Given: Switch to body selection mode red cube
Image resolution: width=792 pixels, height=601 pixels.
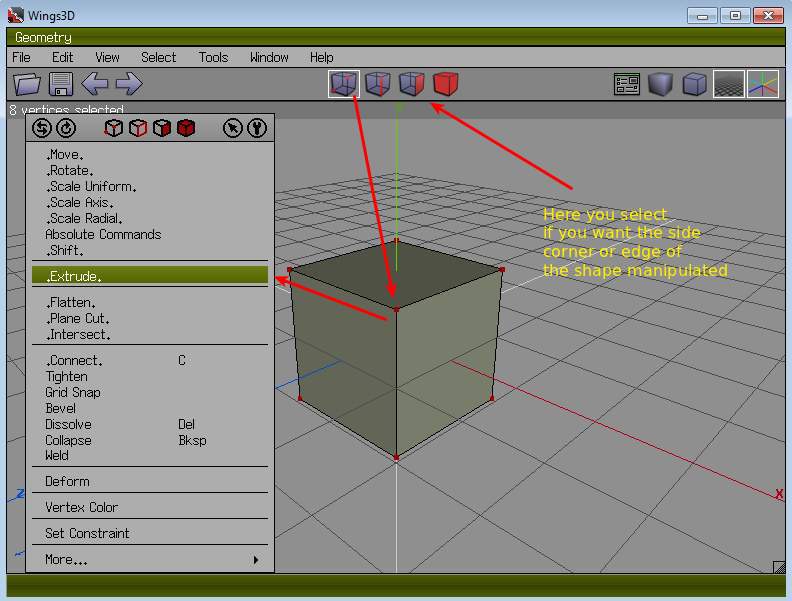Looking at the screenshot, I should tap(445, 84).
